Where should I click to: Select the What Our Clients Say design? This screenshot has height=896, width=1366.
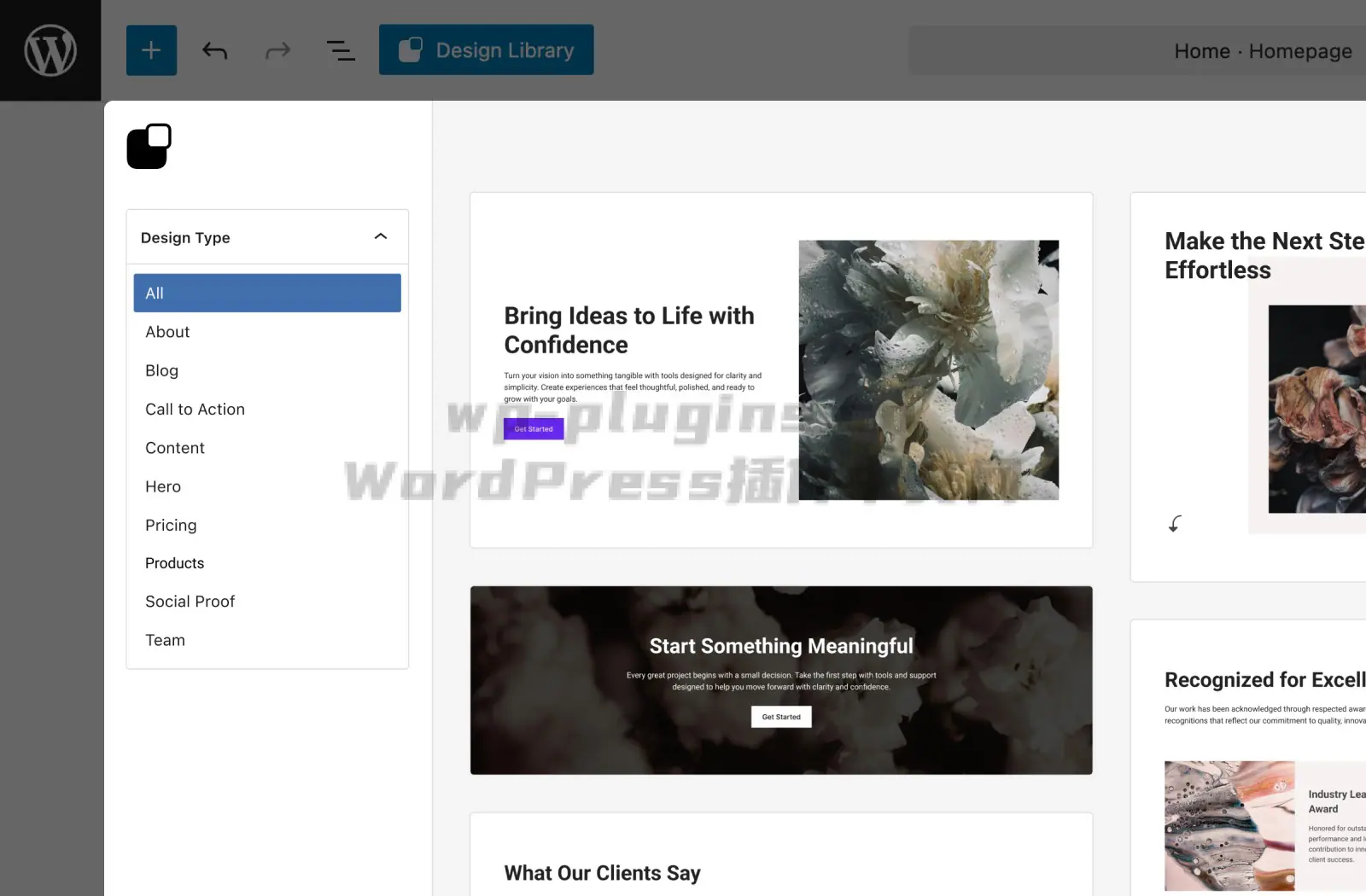tap(781, 854)
